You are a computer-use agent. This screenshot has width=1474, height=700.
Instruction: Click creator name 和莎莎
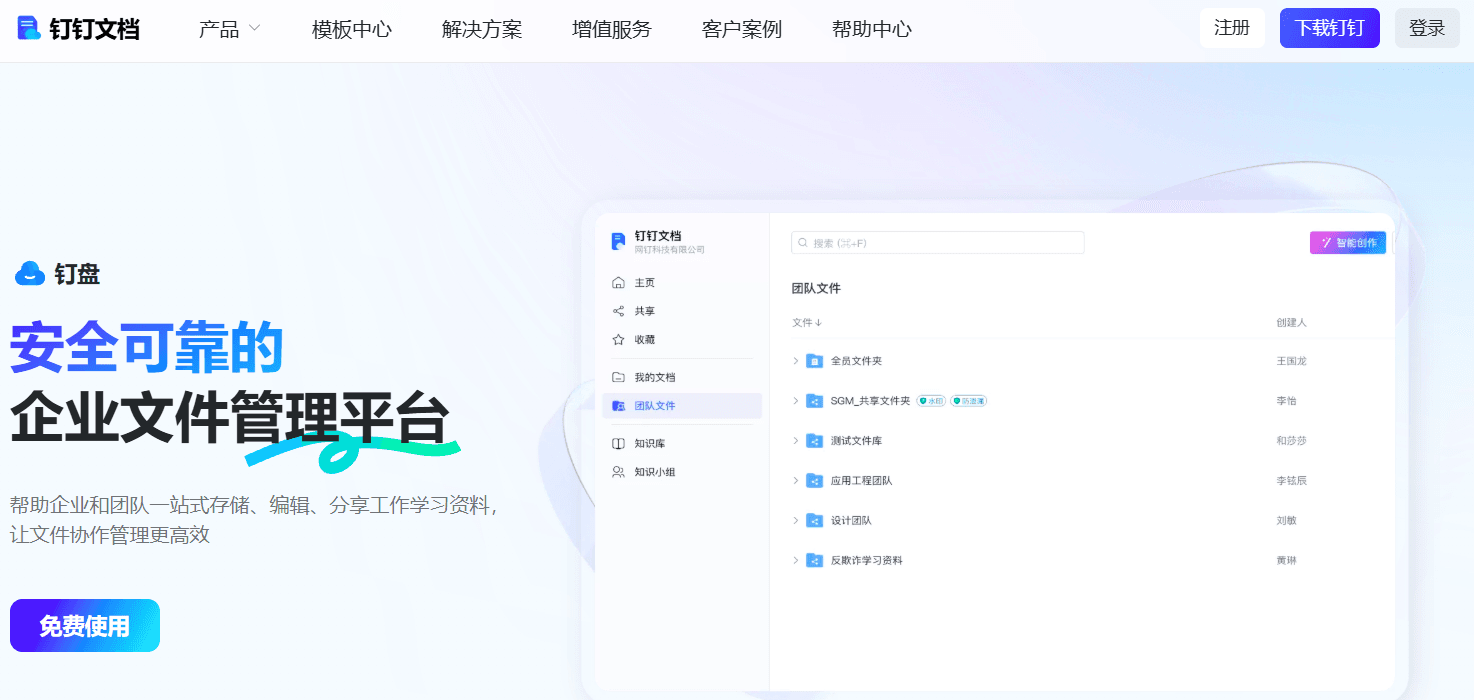coord(1291,441)
